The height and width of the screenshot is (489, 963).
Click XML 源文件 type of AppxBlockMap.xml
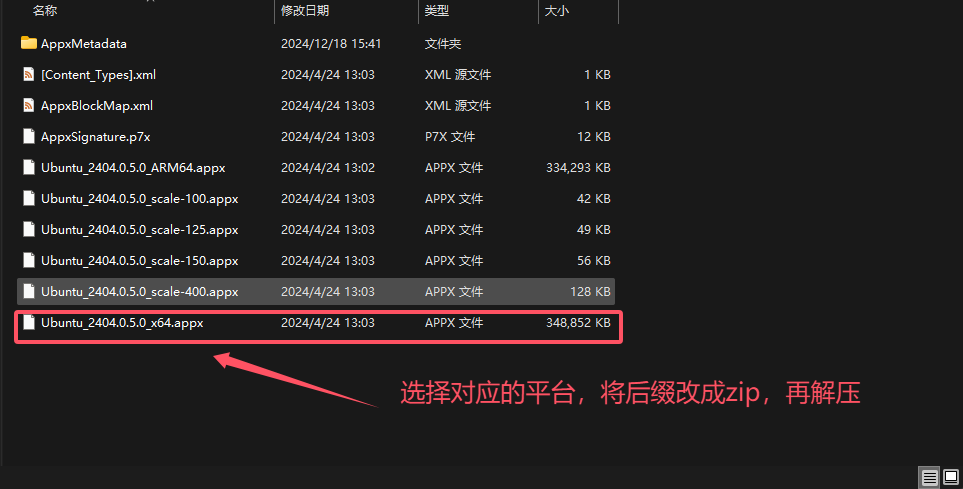pos(458,106)
